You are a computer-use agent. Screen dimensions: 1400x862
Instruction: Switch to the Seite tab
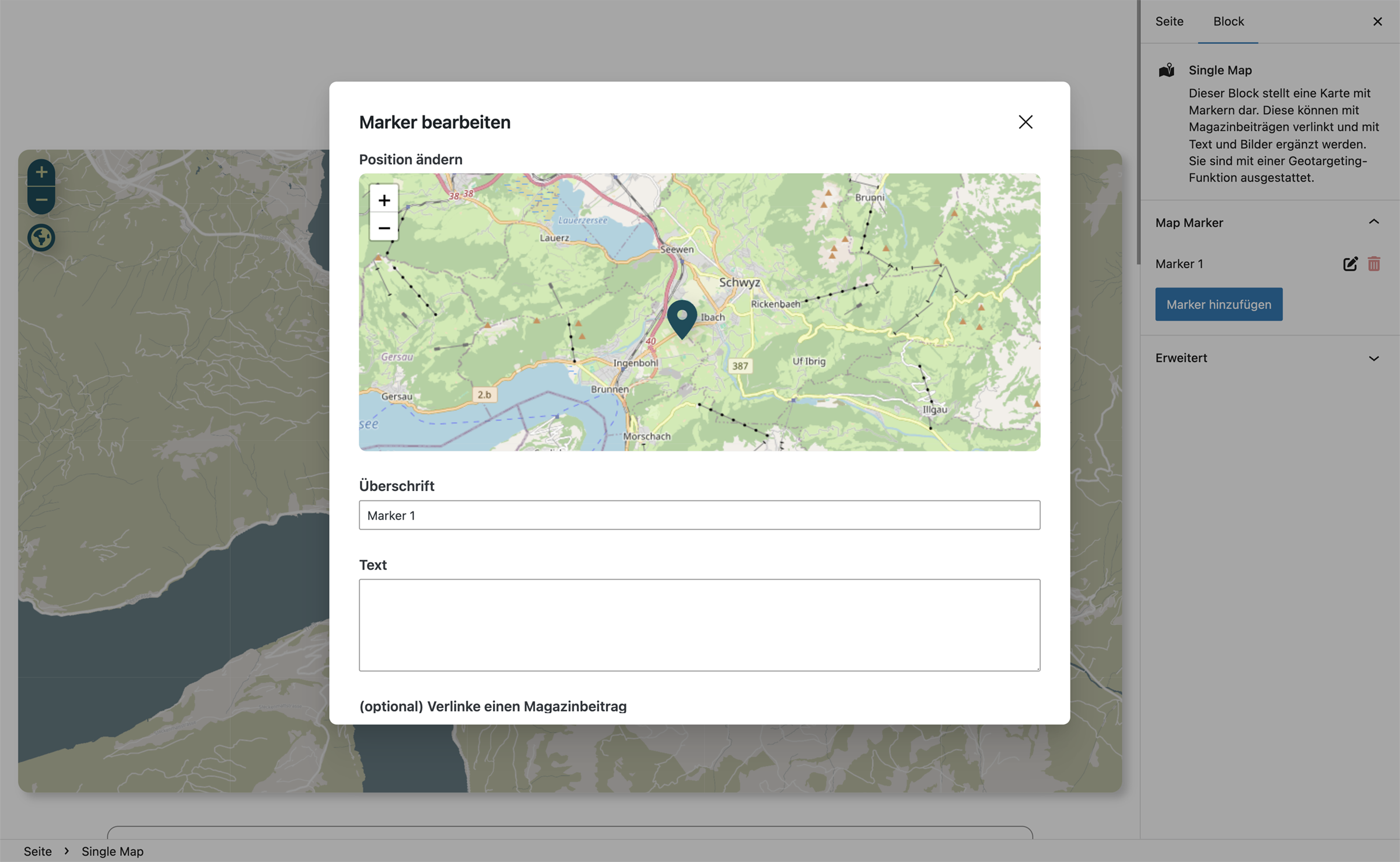[1169, 22]
